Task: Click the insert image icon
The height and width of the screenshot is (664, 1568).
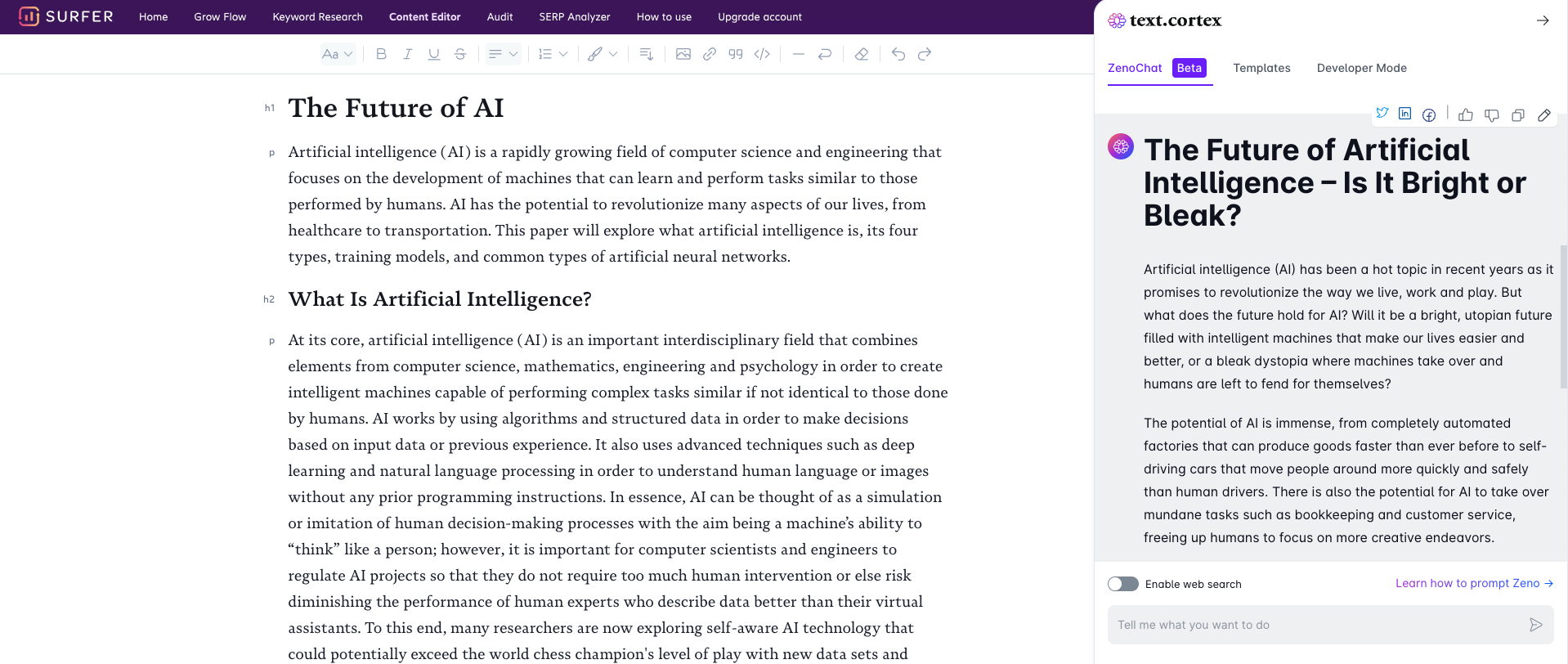Action: click(683, 54)
